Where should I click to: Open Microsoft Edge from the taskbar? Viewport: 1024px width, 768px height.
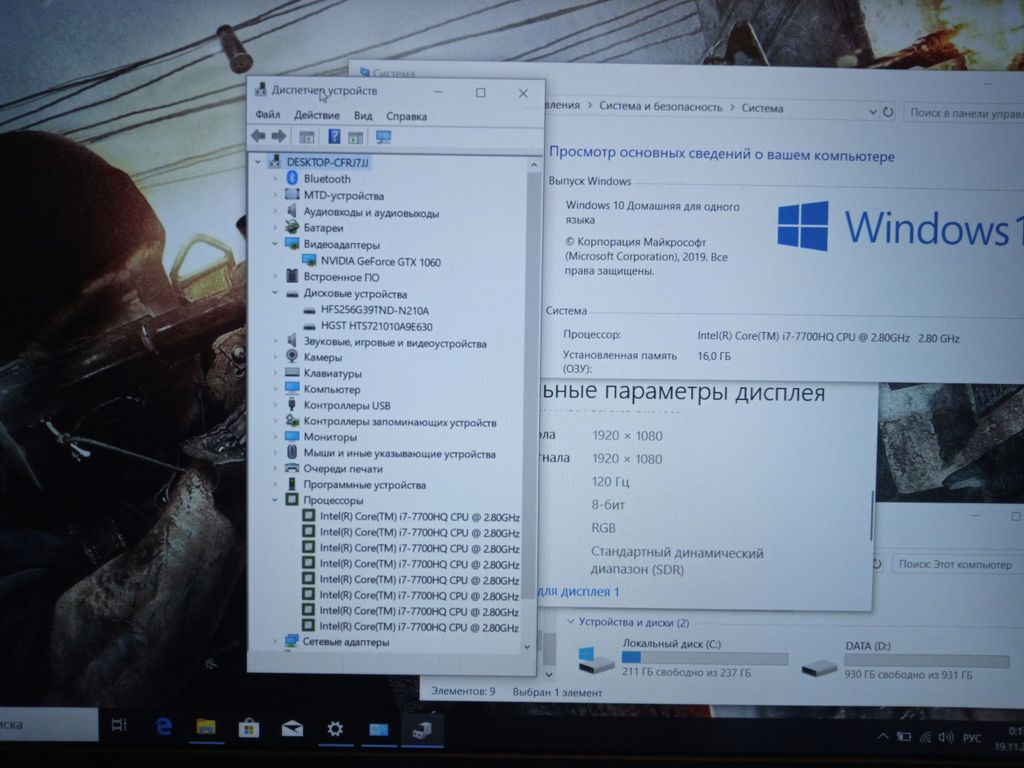point(164,727)
